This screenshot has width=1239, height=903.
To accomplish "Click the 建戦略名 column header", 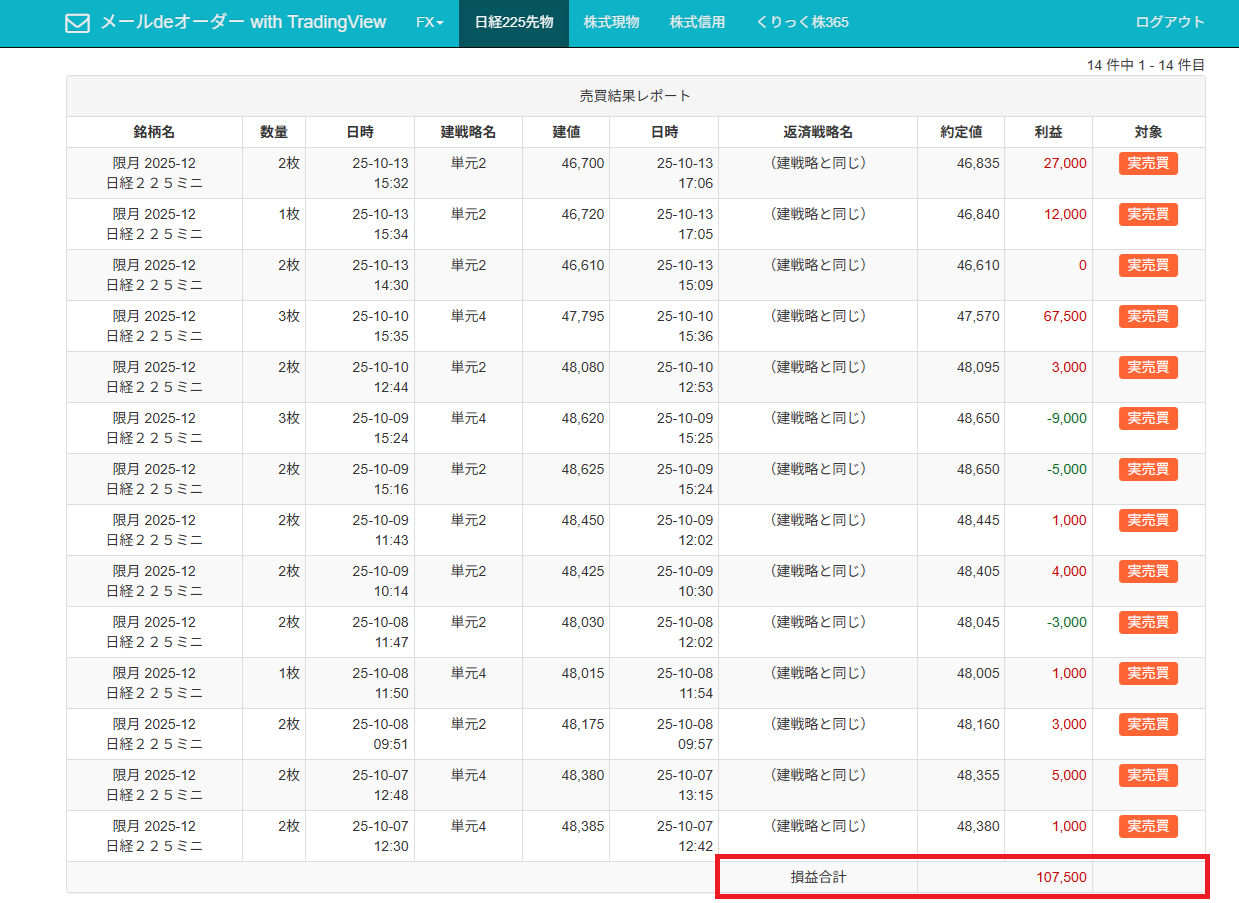I will coord(468,132).
